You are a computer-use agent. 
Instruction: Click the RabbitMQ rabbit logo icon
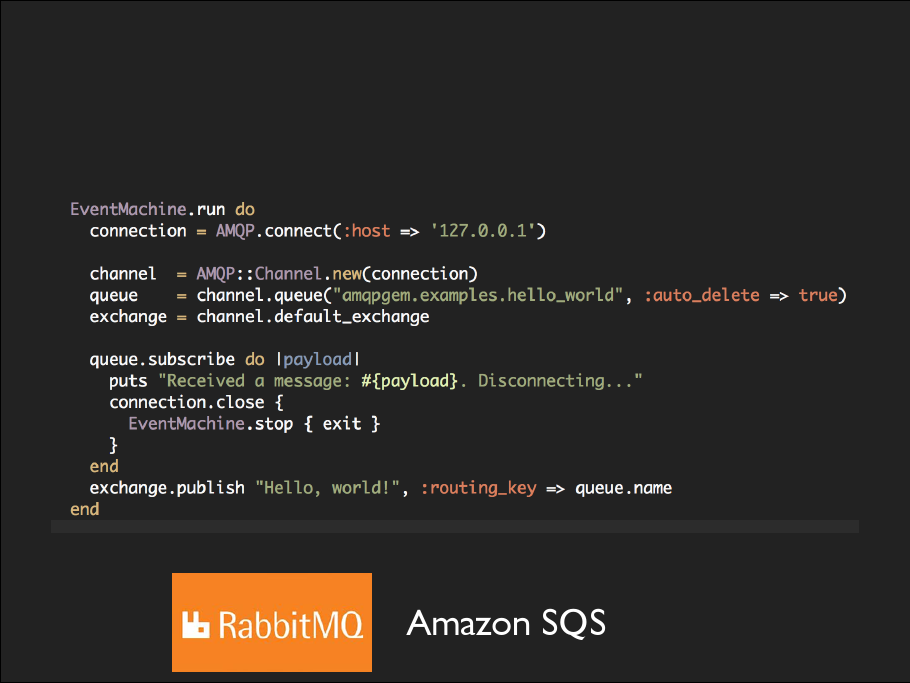(x=198, y=626)
